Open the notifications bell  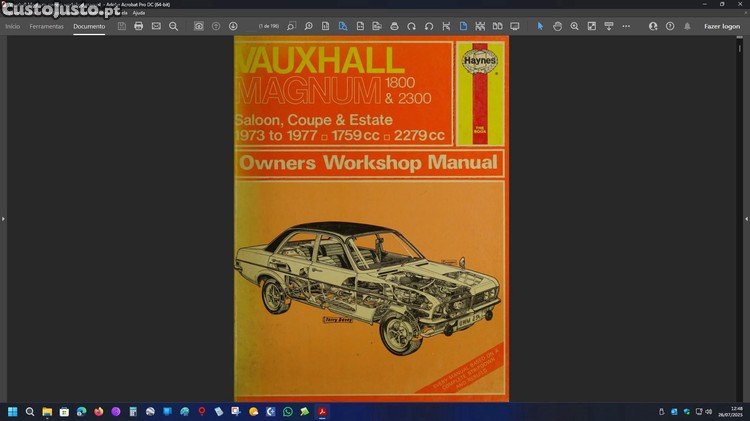[x=687, y=26]
